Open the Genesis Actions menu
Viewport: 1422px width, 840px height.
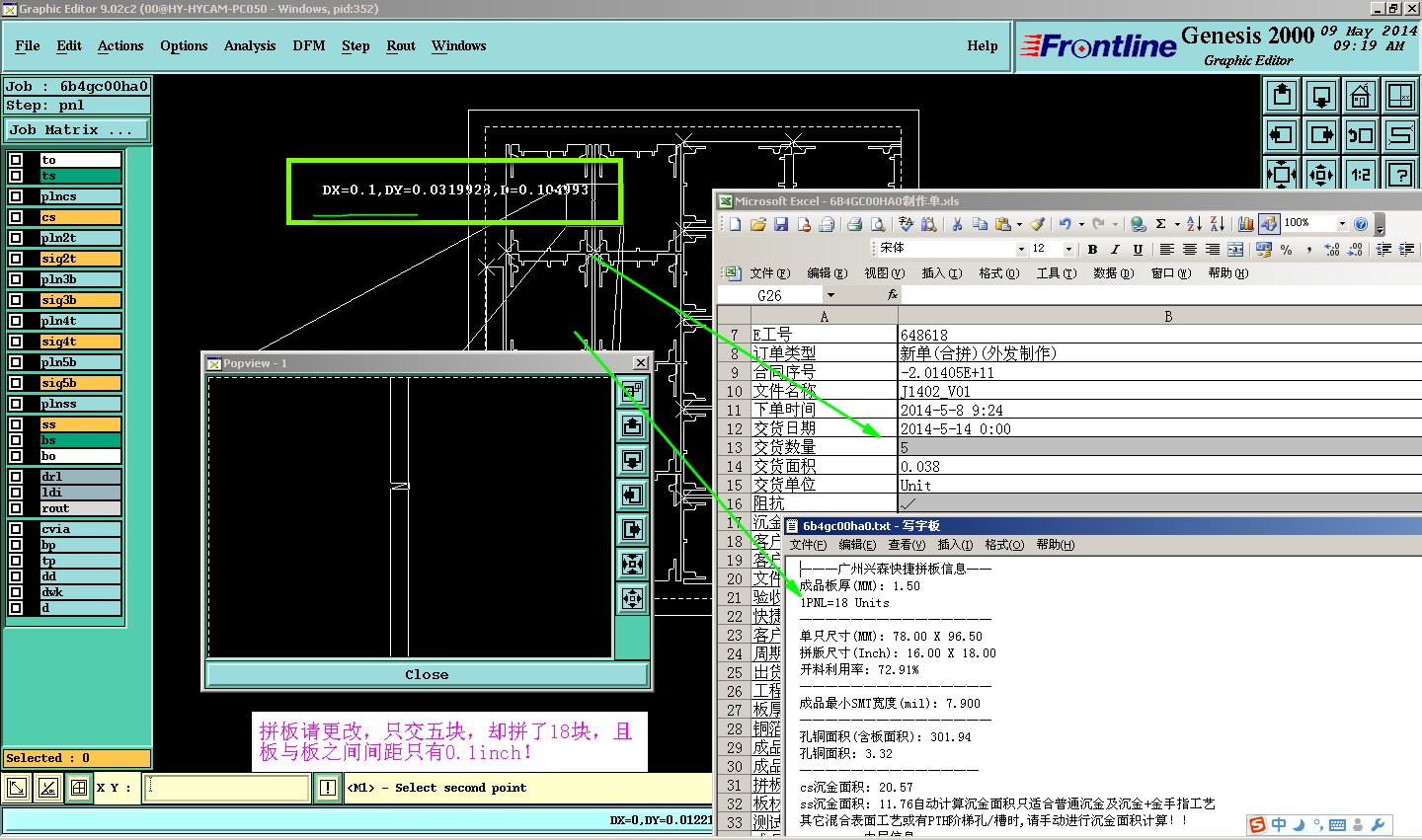pyautogui.click(x=120, y=46)
